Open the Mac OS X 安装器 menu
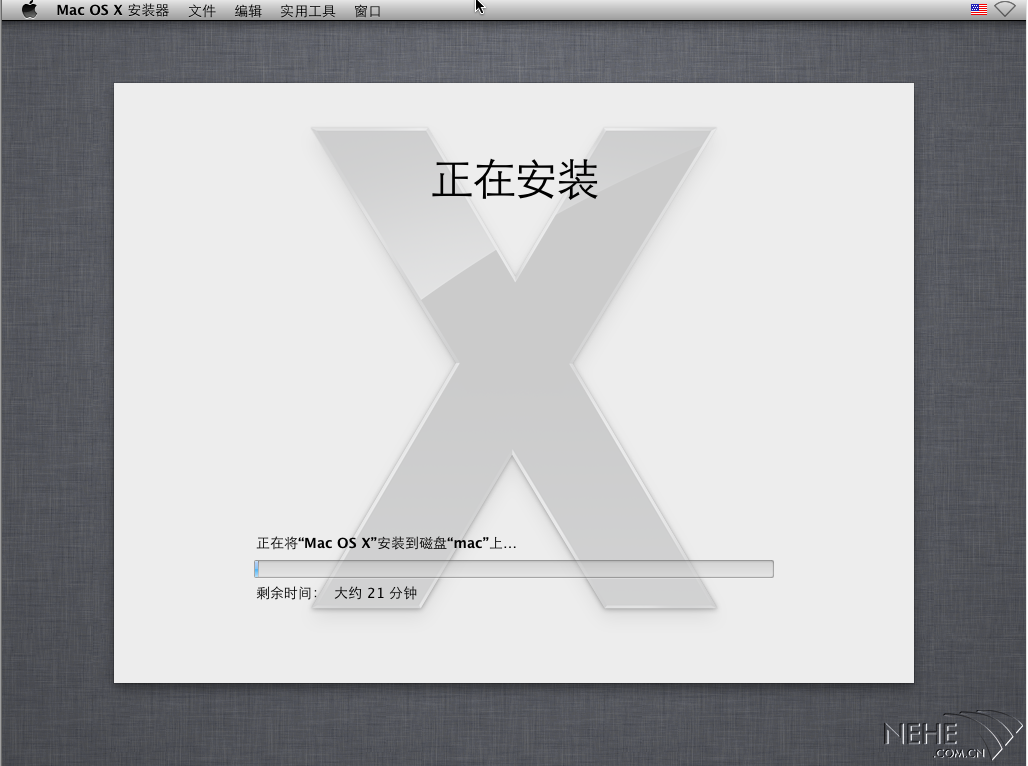The height and width of the screenshot is (766, 1028). coord(113,10)
